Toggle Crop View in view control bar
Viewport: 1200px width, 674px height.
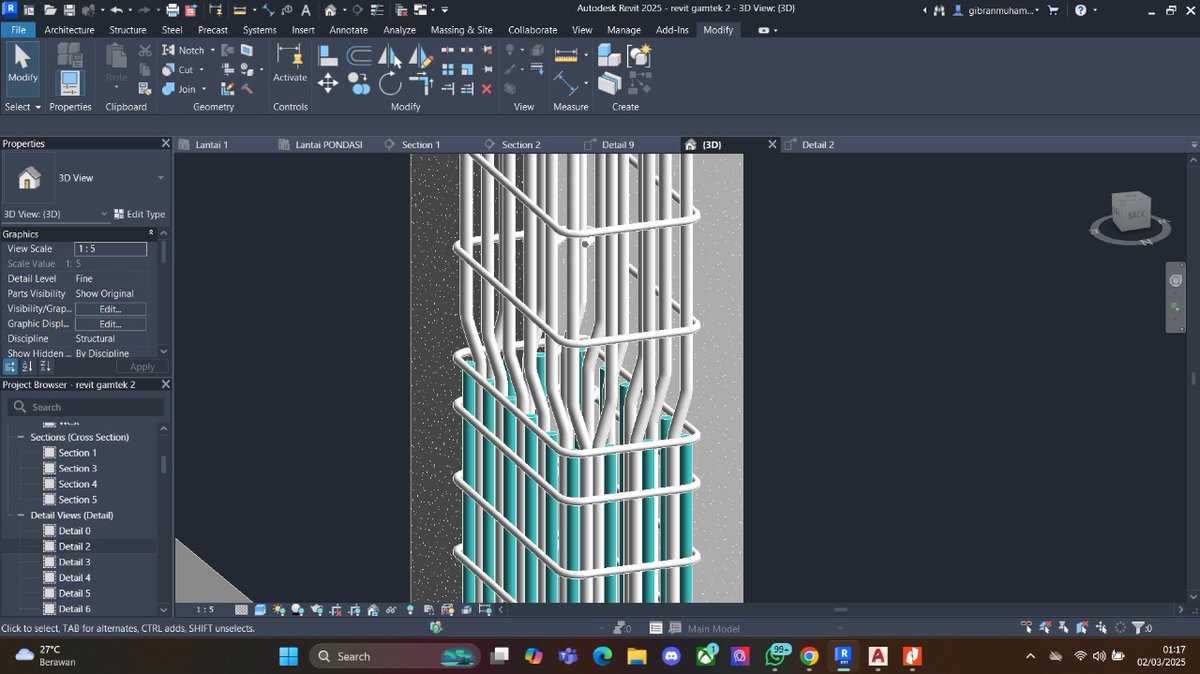(335, 609)
